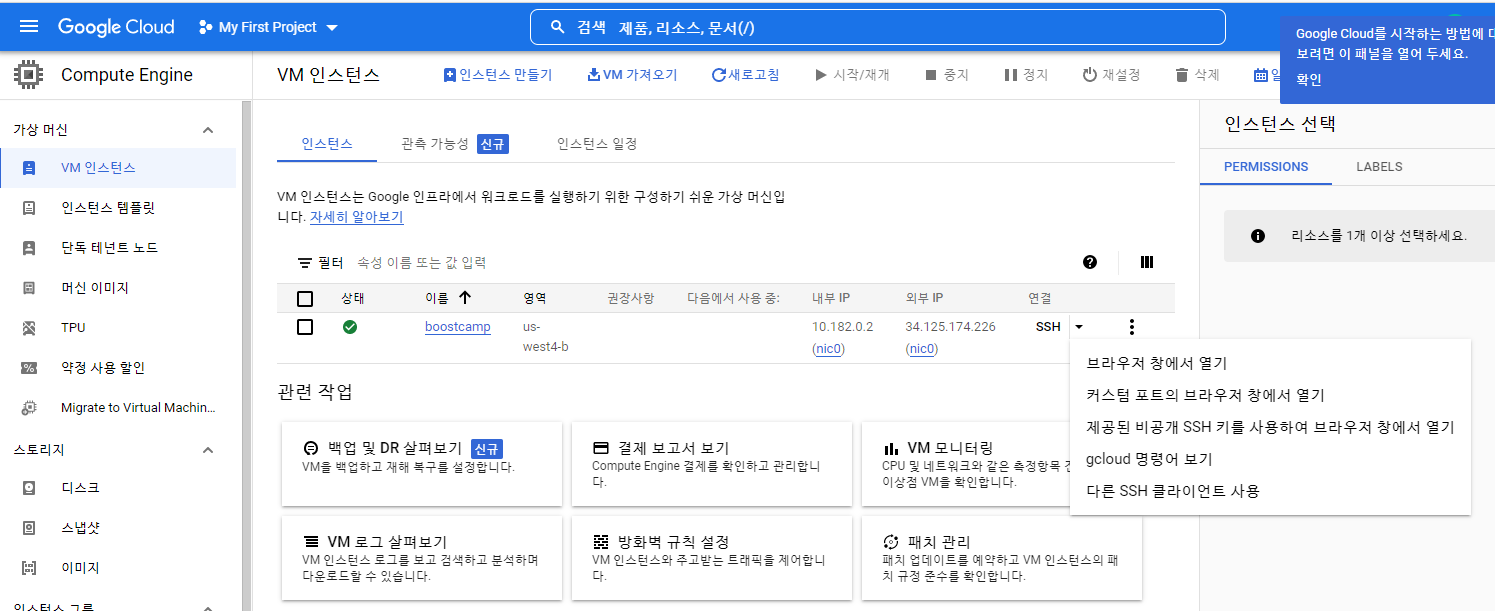Image resolution: width=1495 pixels, height=611 pixels.
Task: Click 인스턴스 만들기 button
Action: pyautogui.click(x=497, y=75)
